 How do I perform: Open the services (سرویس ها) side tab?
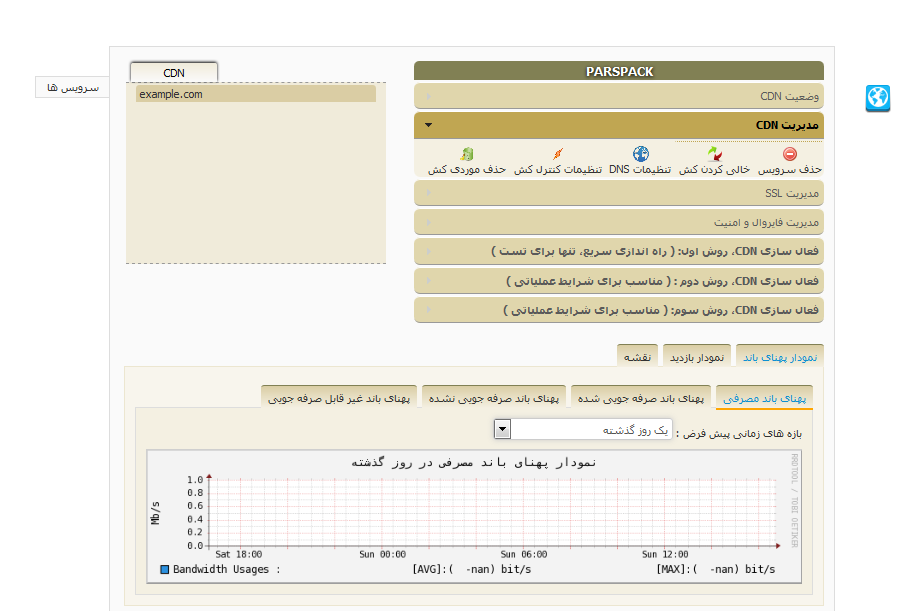click(x=73, y=87)
